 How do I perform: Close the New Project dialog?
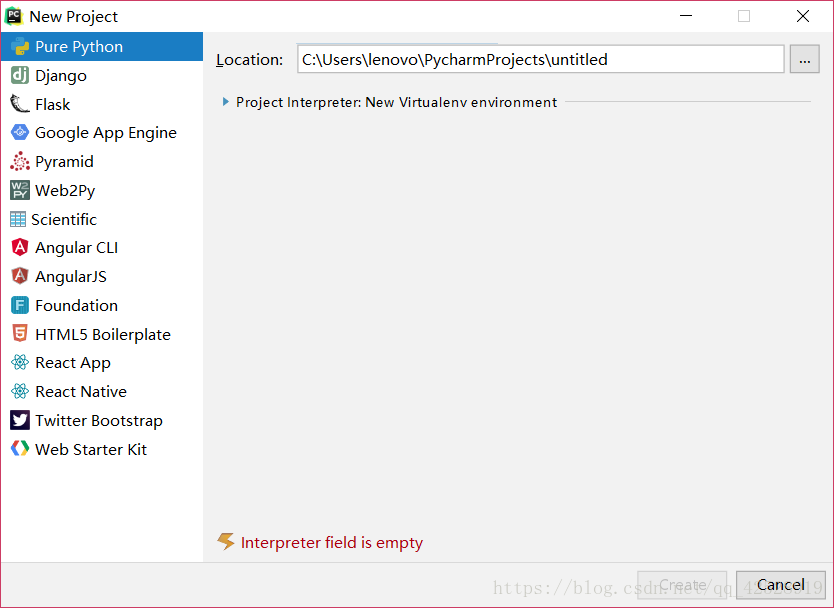(803, 16)
